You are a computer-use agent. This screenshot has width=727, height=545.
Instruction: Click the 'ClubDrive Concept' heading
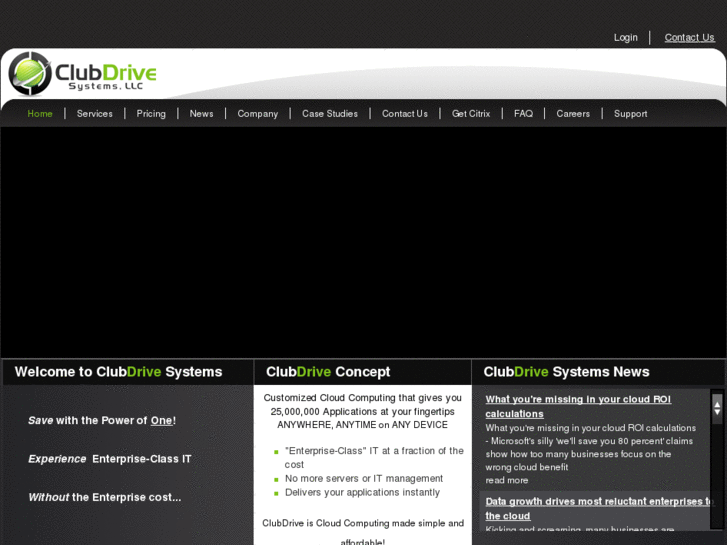(x=328, y=372)
